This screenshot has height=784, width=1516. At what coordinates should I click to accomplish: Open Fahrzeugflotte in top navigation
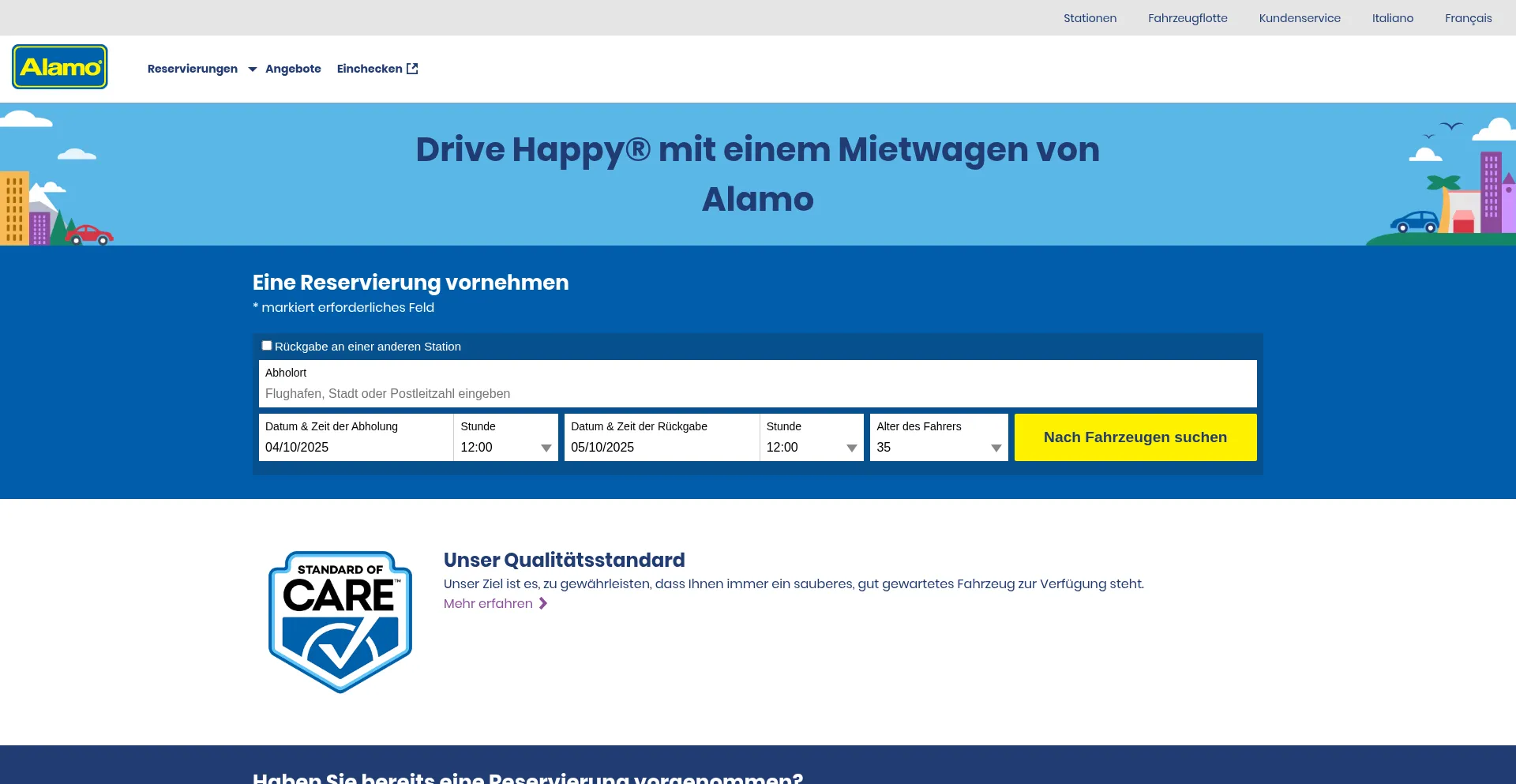pos(1188,18)
